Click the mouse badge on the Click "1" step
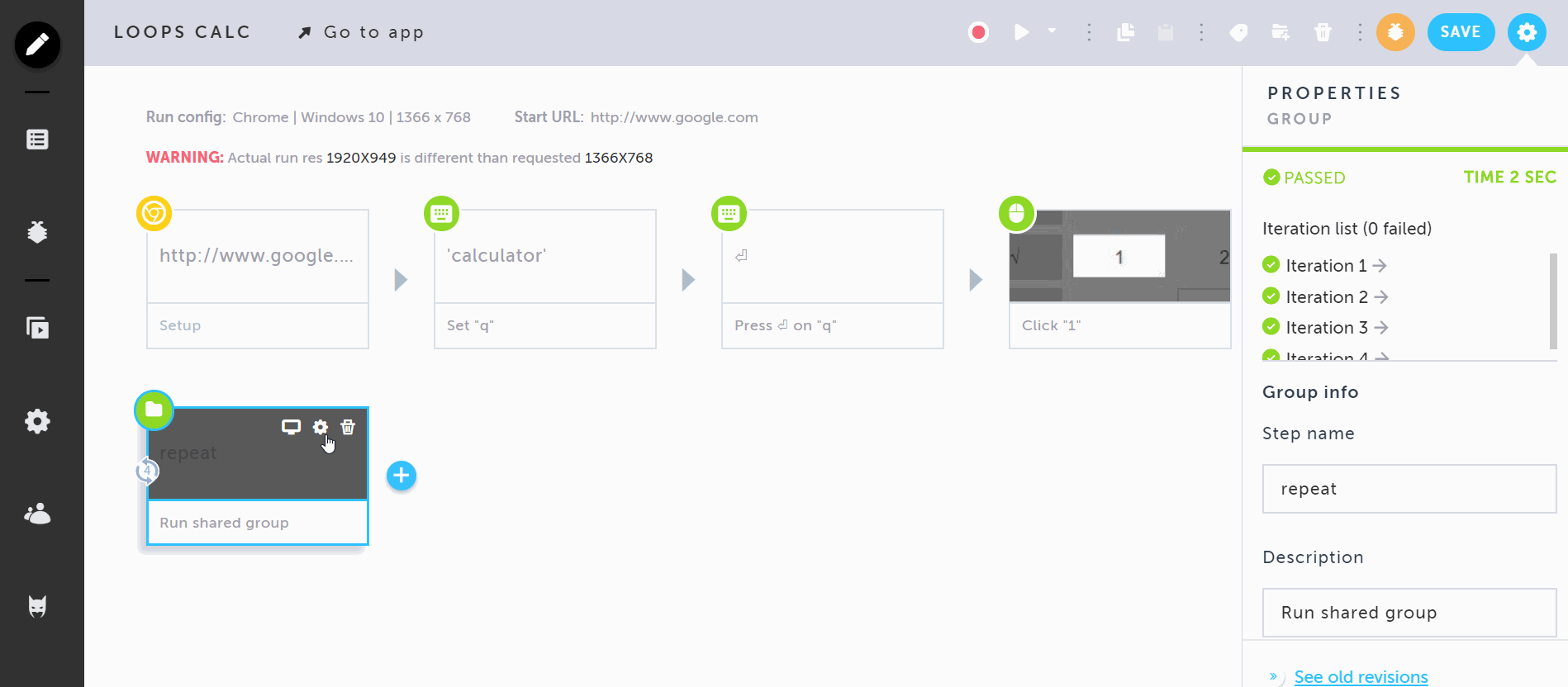Screen dimensions: 1568x687 tap(1016, 214)
